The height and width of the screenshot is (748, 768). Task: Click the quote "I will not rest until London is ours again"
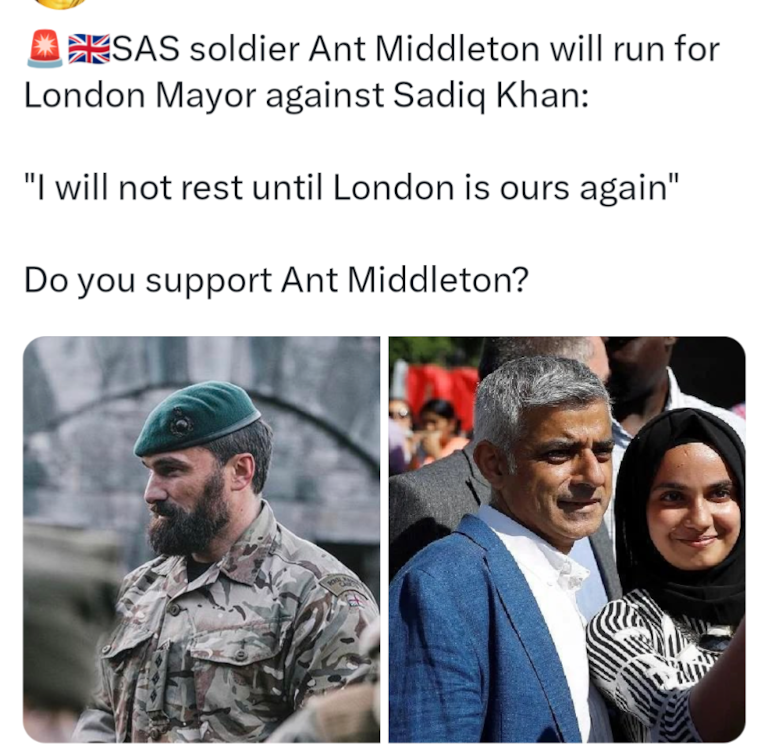[351, 188]
